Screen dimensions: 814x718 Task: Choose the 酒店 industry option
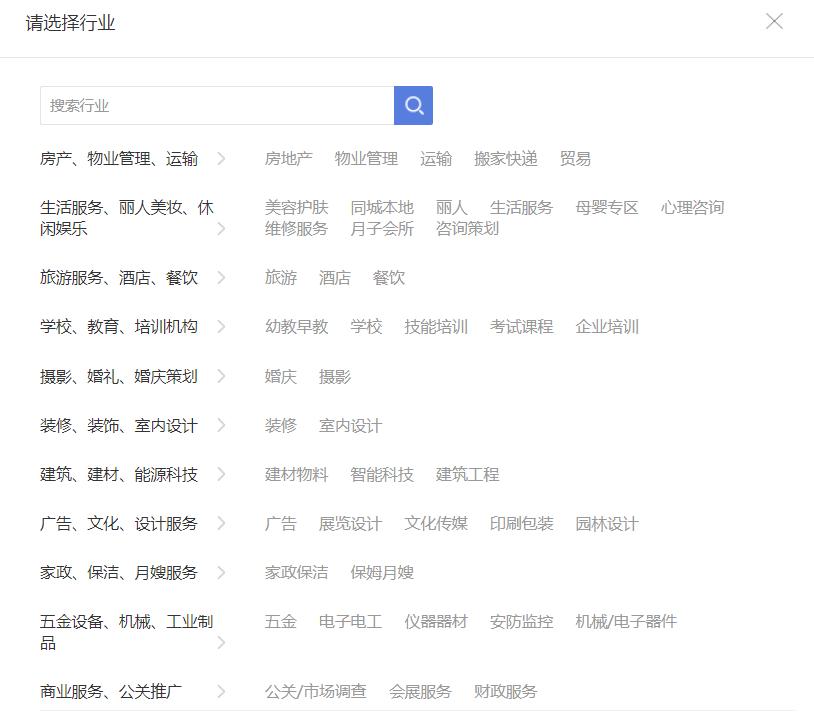334,278
